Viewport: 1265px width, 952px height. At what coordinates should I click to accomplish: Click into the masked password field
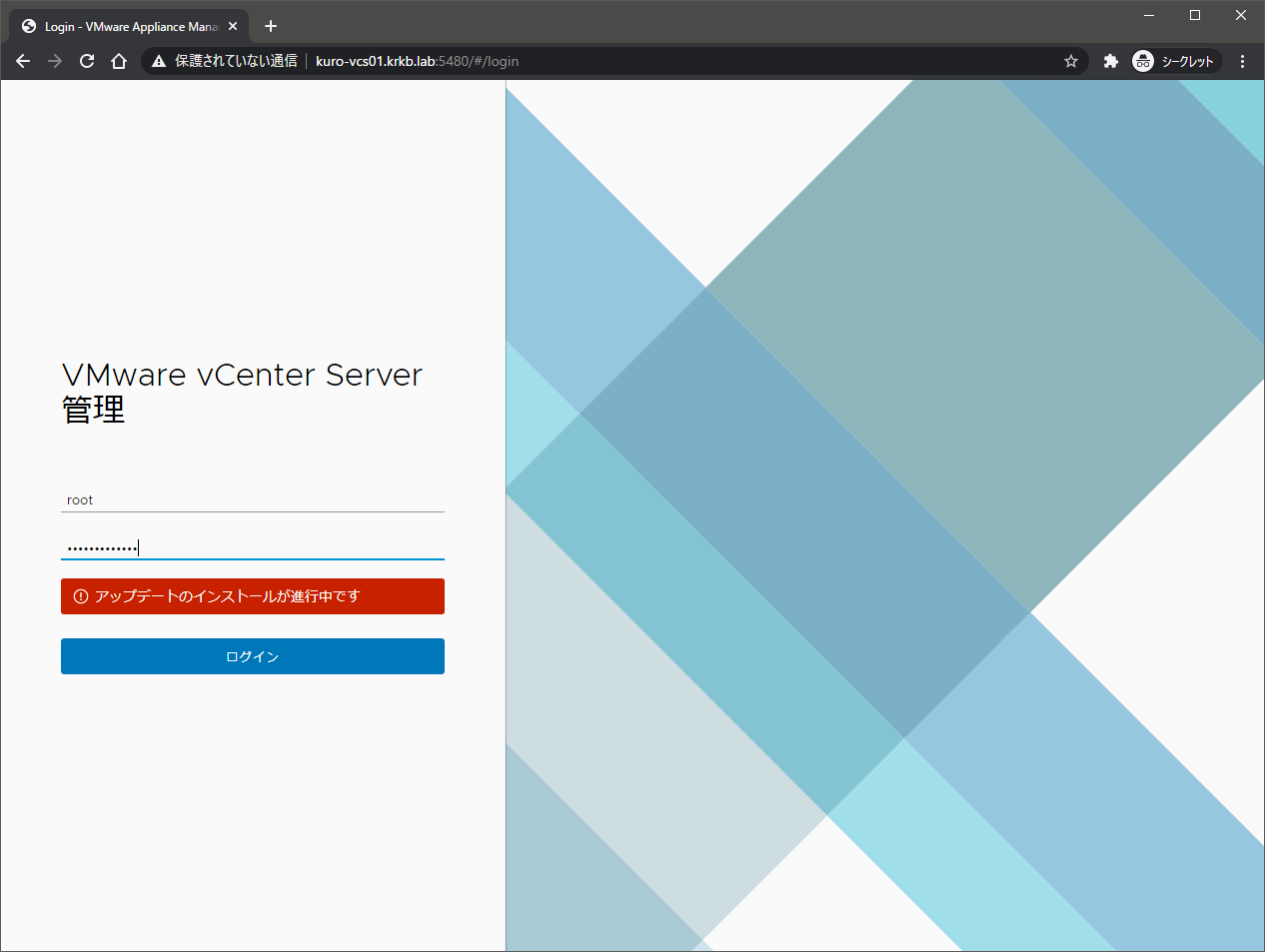point(252,547)
